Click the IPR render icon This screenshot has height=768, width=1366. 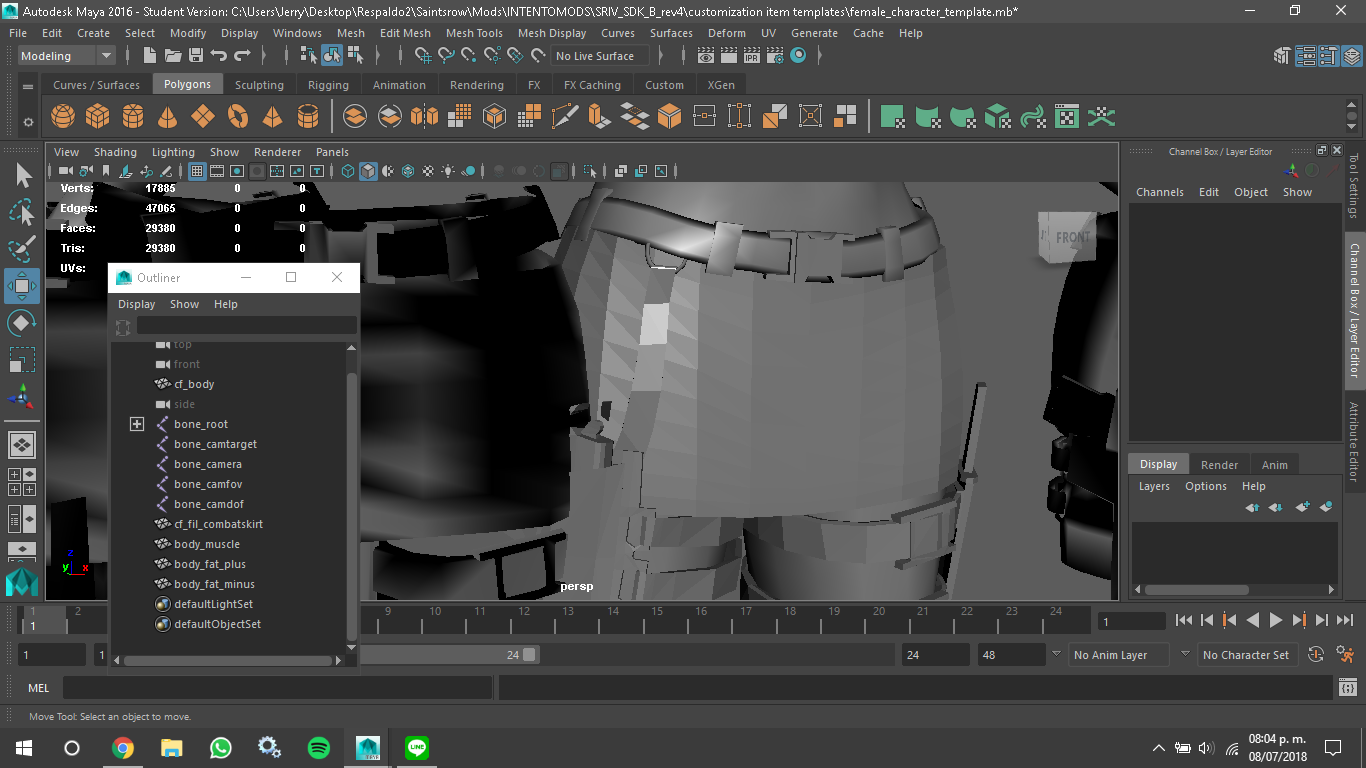[752, 56]
